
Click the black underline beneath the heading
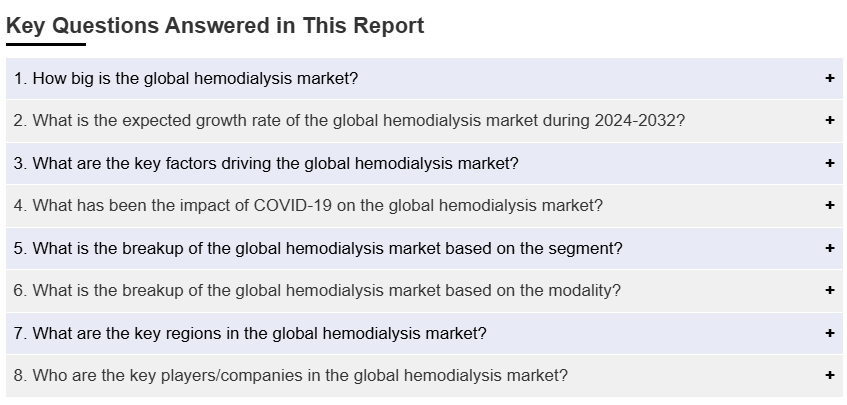tap(46, 44)
